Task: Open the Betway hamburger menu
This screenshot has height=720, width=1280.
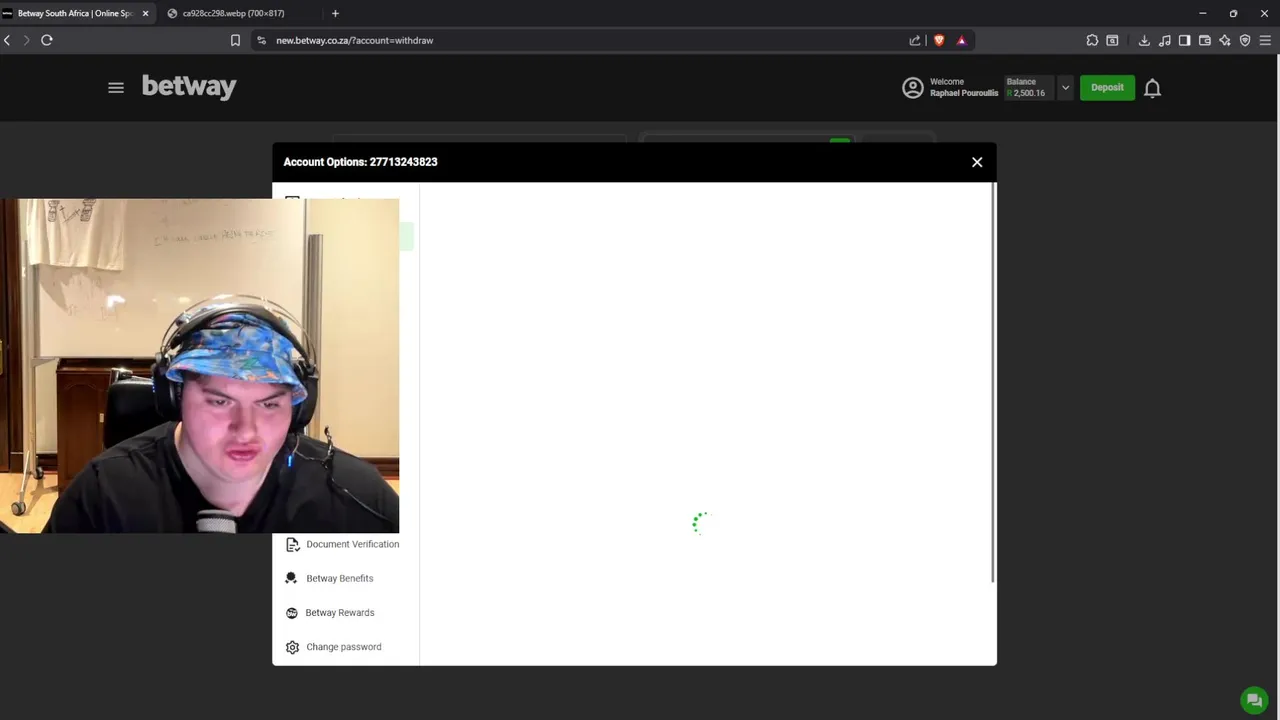Action: (116, 88)
